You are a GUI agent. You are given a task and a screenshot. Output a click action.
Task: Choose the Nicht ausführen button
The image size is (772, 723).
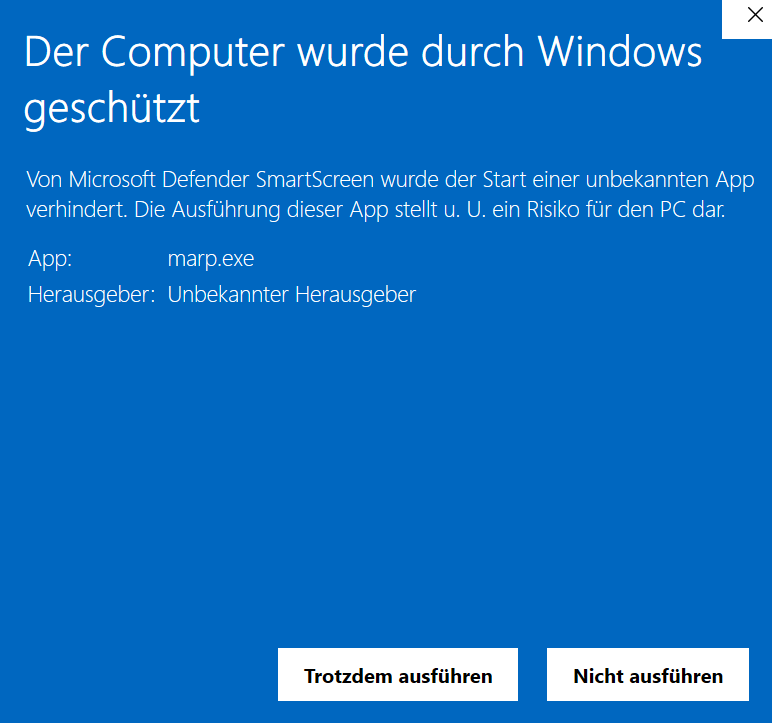click(647, 674)
